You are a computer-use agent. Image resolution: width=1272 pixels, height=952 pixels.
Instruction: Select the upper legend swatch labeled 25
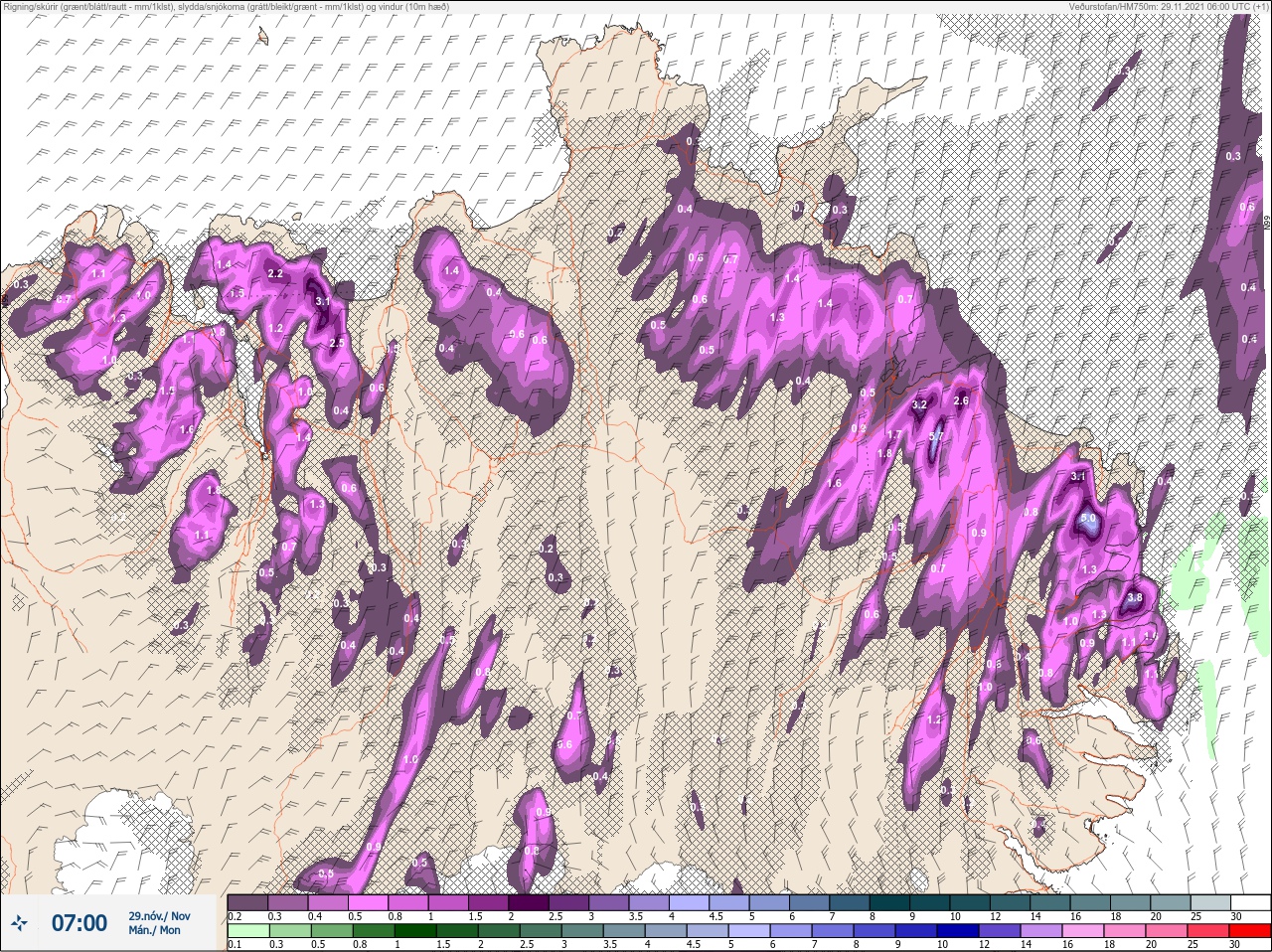(1209, 902)
